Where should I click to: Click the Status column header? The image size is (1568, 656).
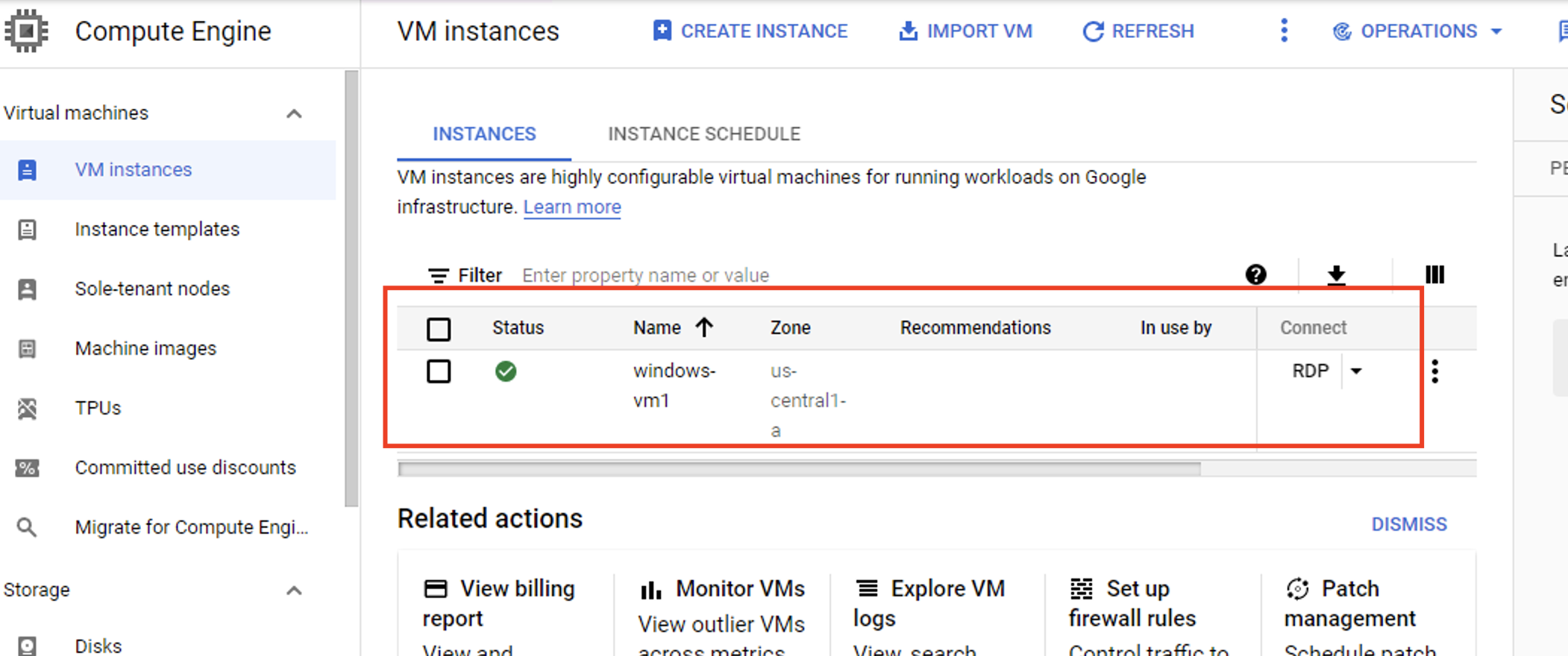(518, 328)
